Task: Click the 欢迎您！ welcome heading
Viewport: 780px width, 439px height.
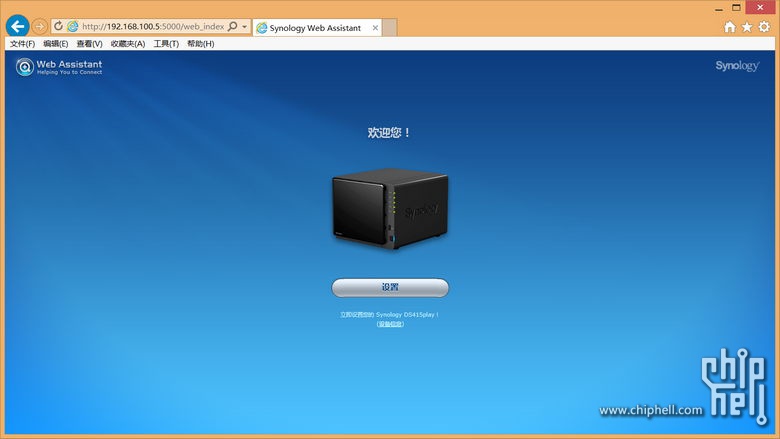Action: coord(389,133)
